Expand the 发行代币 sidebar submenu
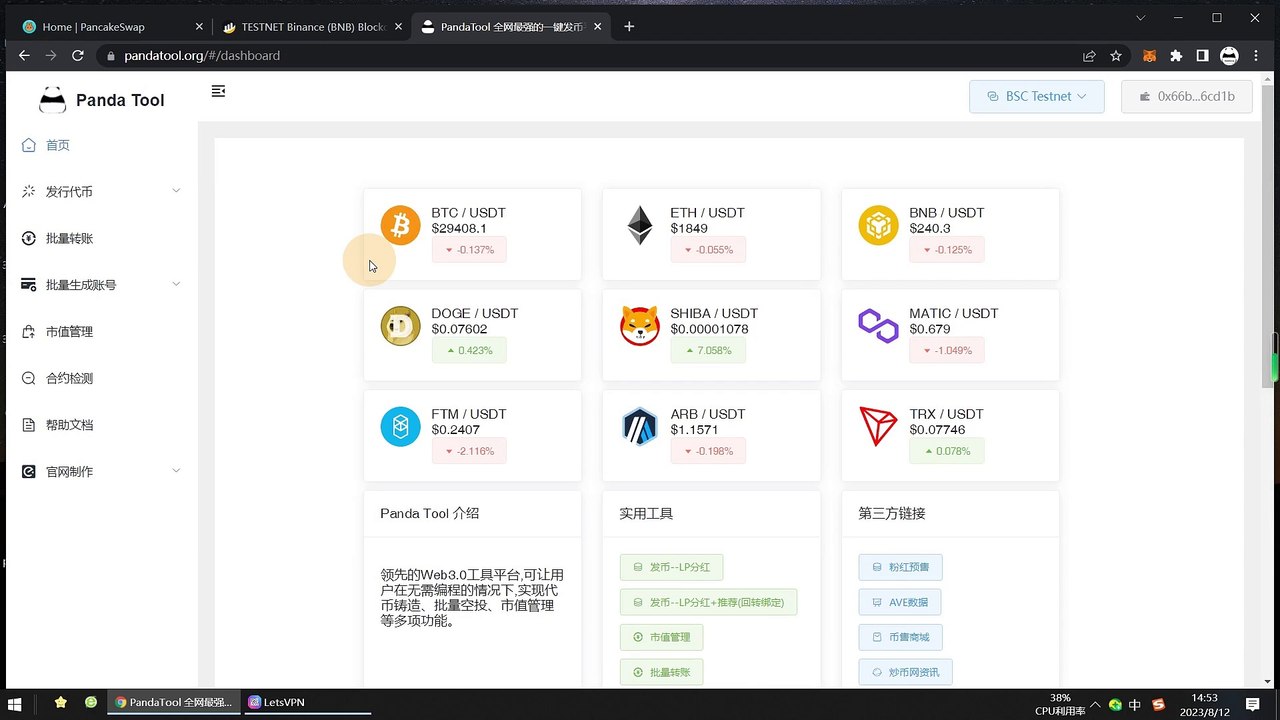The height and width of the screenshot is (720, 1280). pos(100,191)
